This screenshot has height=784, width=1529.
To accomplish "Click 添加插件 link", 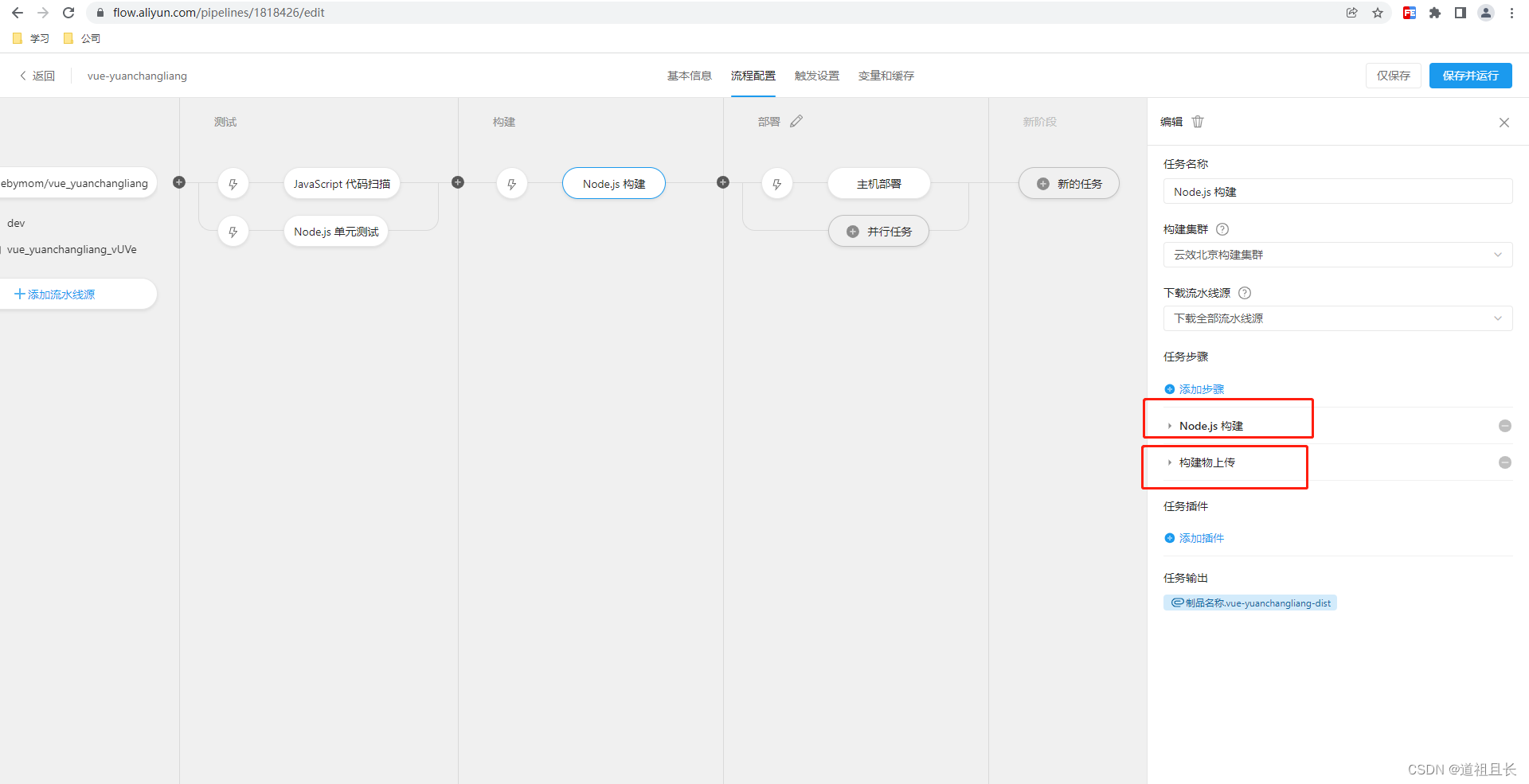I will point(1195,538).
